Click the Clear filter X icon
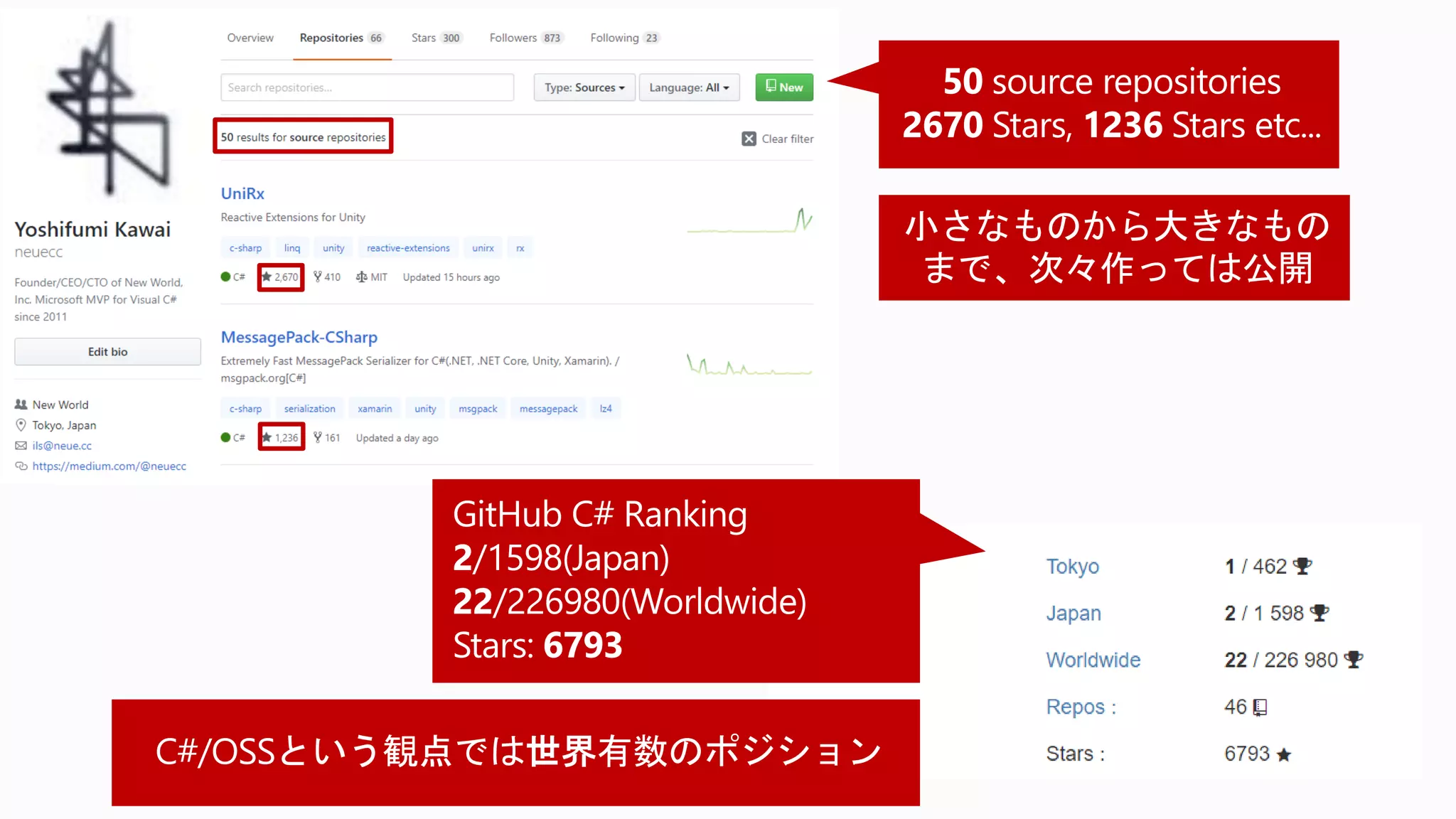Image resolution: width=1456 pixels, height=819 pixels. [749, 139]
